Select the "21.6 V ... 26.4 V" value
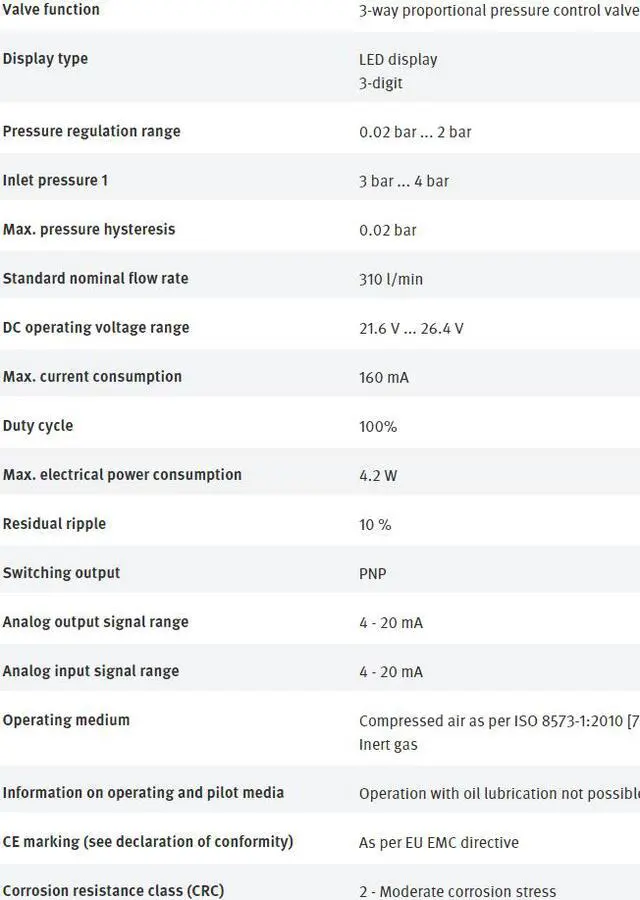Image resolution: width=640 pixels, height=900 pixels. tap(411, 328)
